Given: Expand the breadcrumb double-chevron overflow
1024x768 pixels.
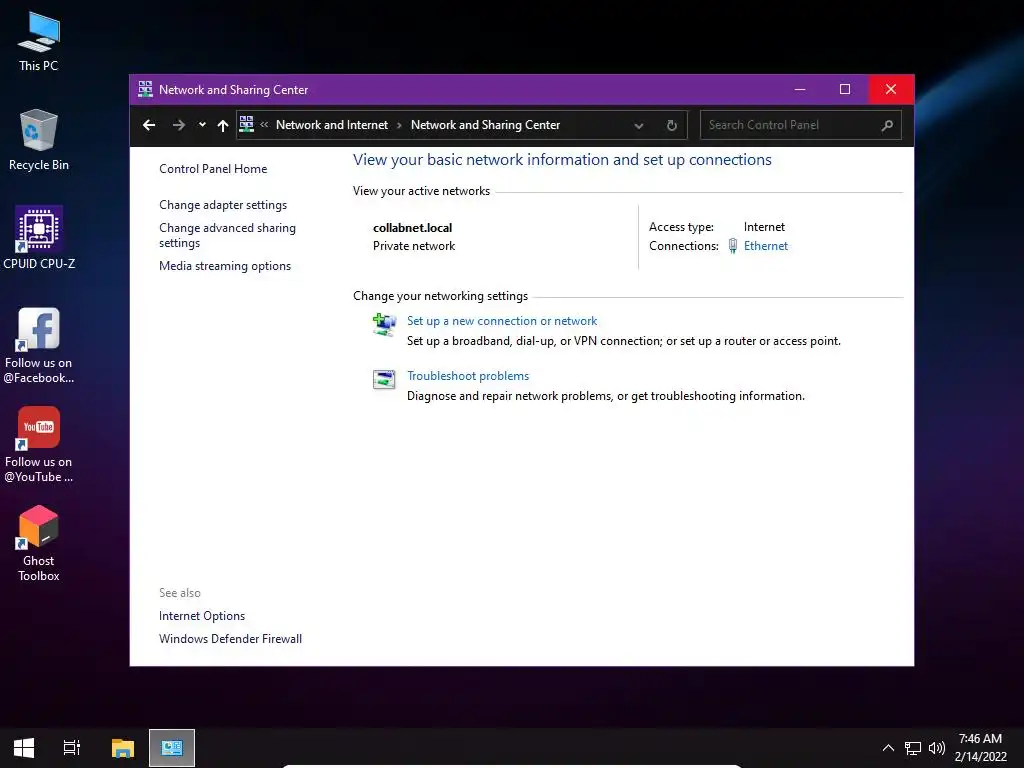Looking at the screenshot, I should (x=264, y=125).
